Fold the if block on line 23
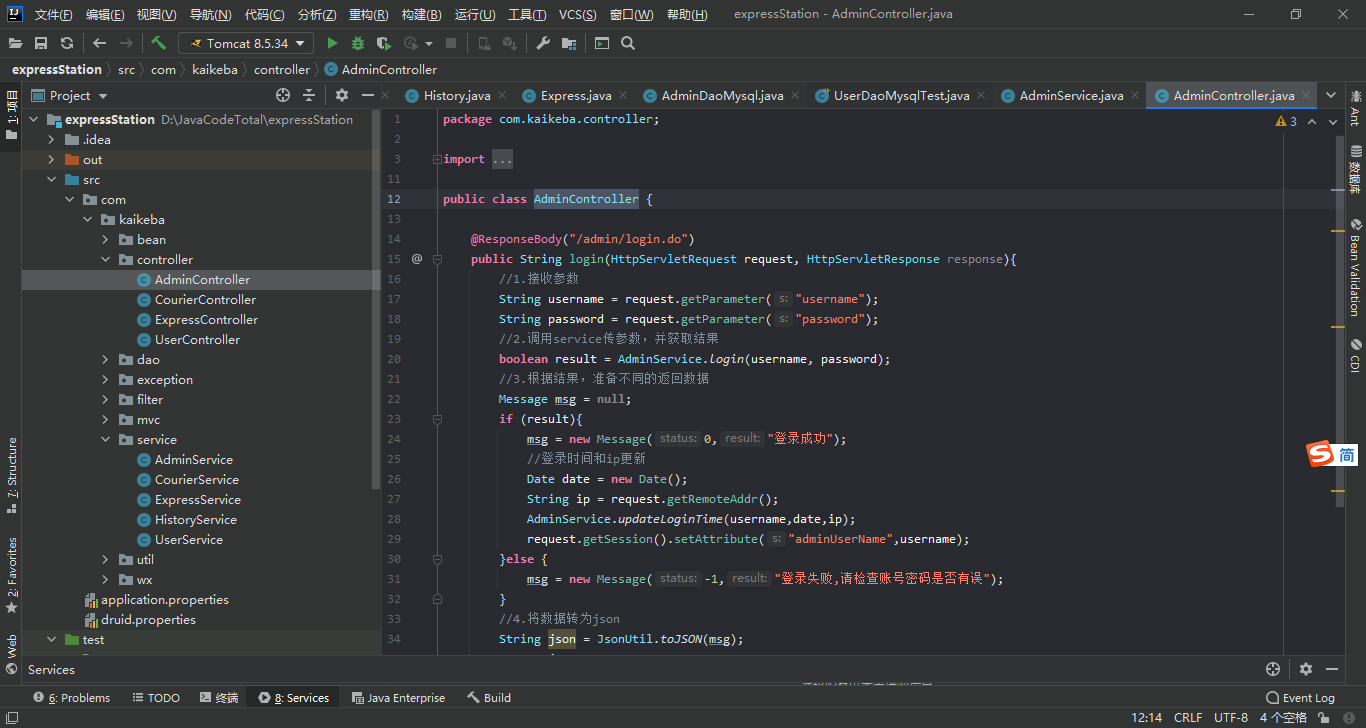This screenshot has width=1366, height=728. pyautogui.click(x=437, y=419)
